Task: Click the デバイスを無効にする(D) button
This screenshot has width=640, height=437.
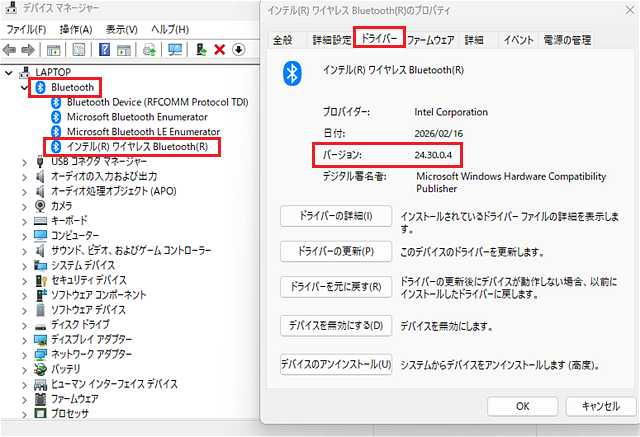Action: point(336,326)
